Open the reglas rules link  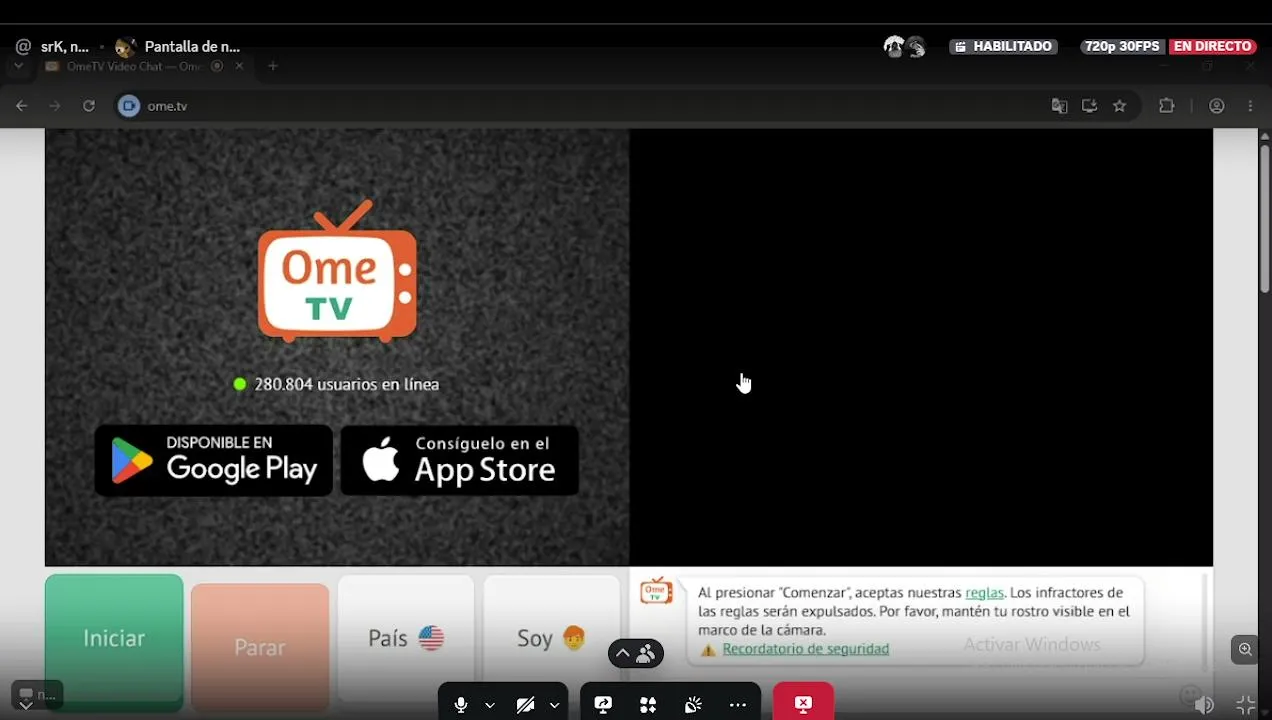(984, 593)
